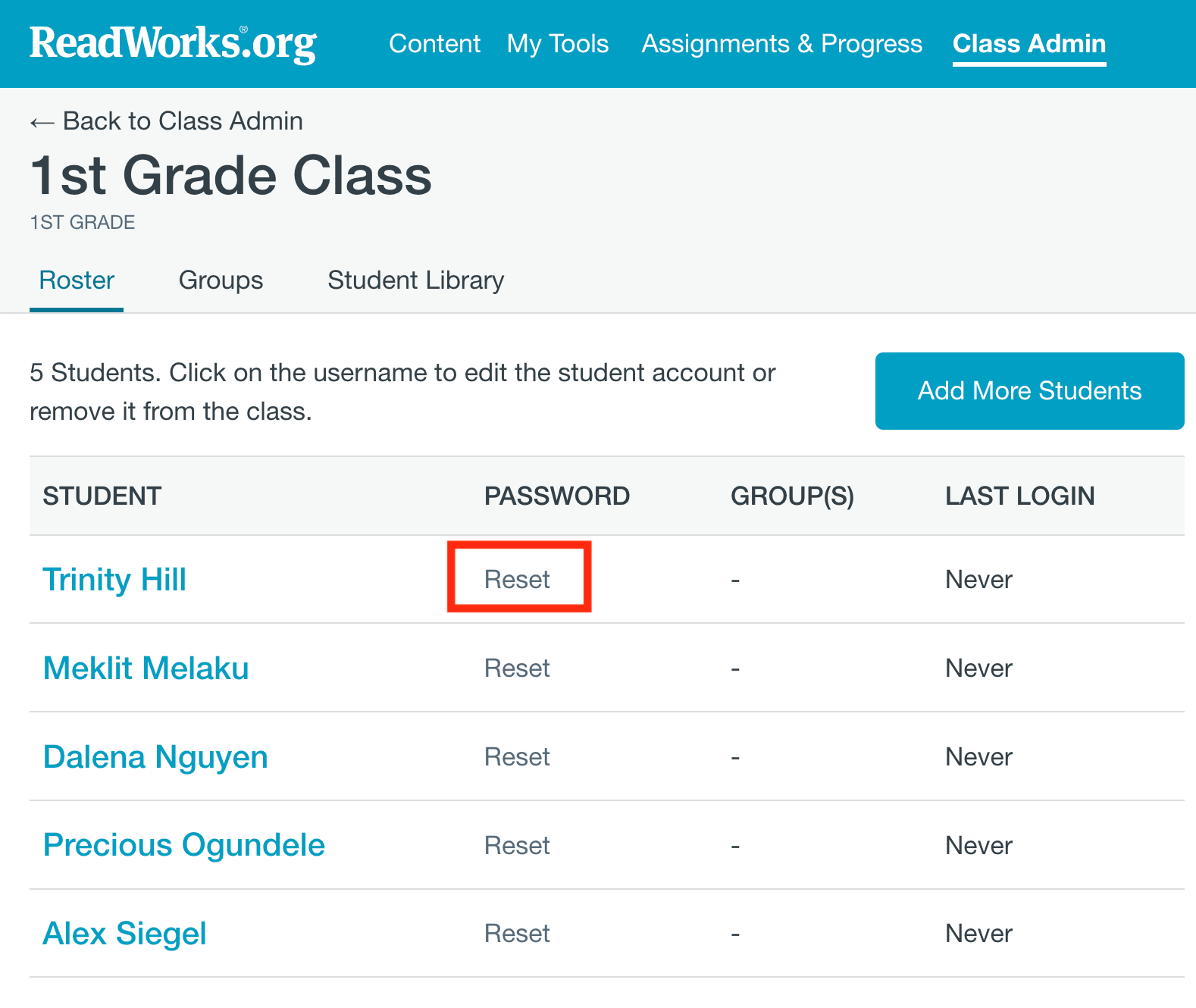The width and height of the screenshot is (1196, 1008).
Task: Select the Roster tab
Action: (76, 280)
